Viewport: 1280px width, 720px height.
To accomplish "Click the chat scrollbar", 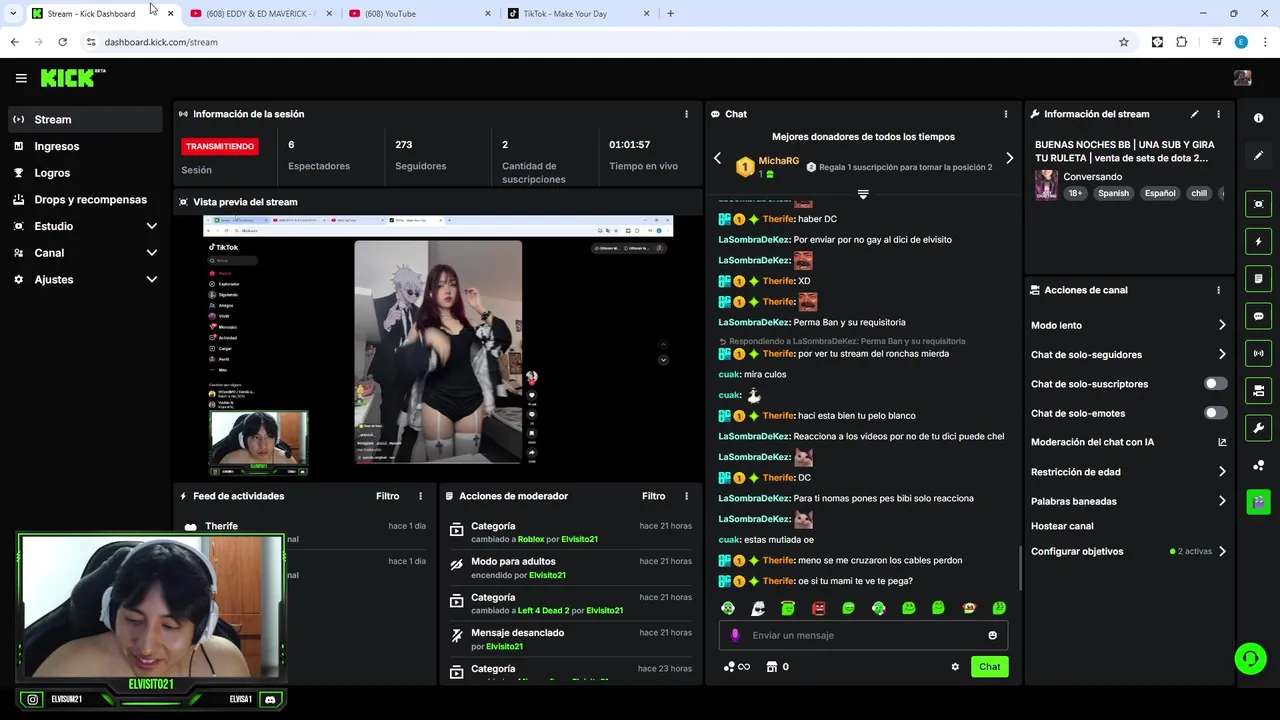I will [x=1019, y=568].
